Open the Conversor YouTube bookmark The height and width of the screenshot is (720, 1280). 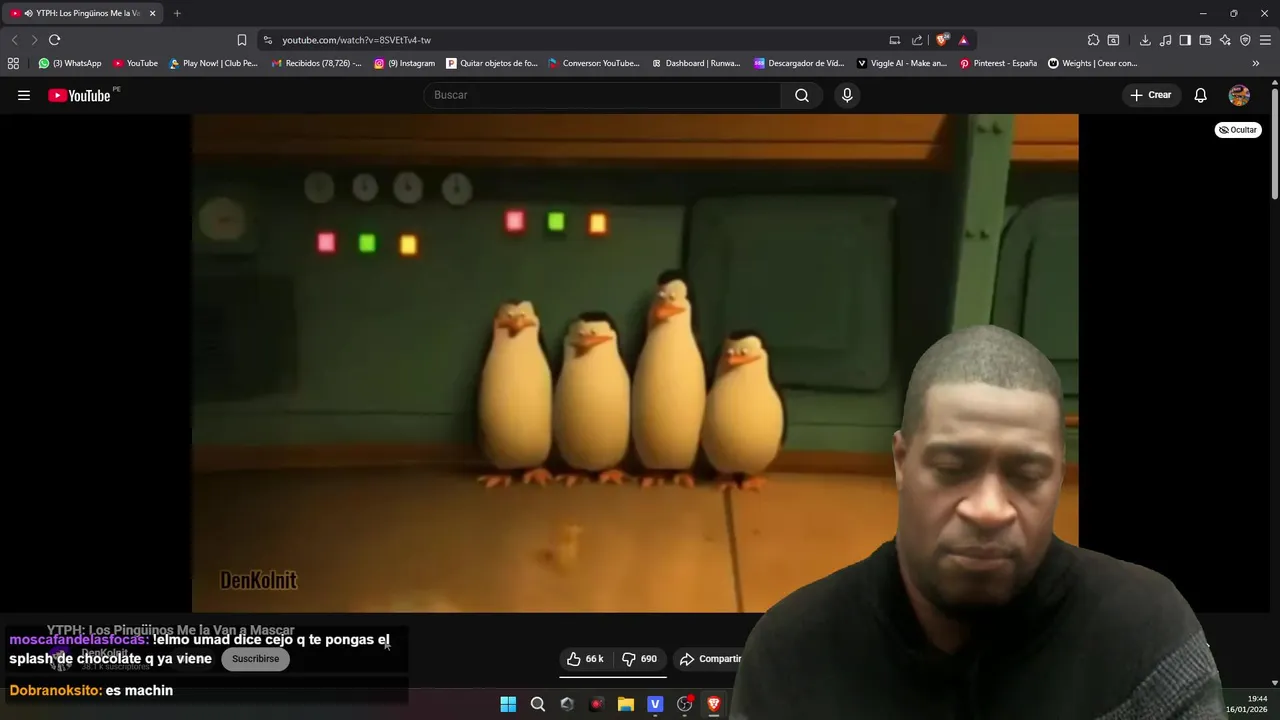pos(594,63)
